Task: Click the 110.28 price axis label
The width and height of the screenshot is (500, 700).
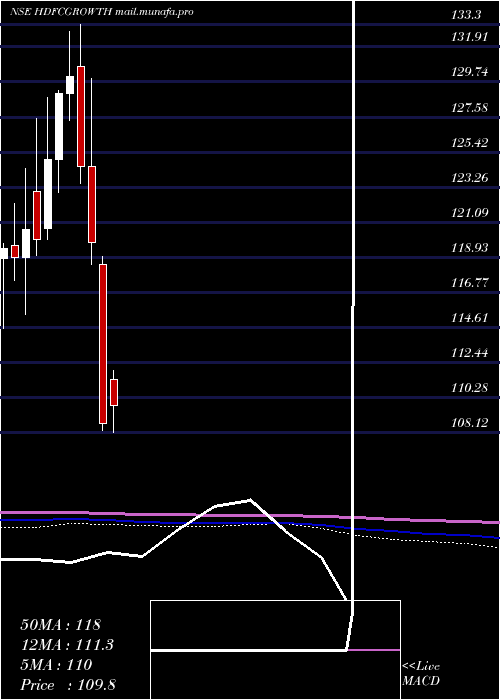Action: tap(470, 388)
